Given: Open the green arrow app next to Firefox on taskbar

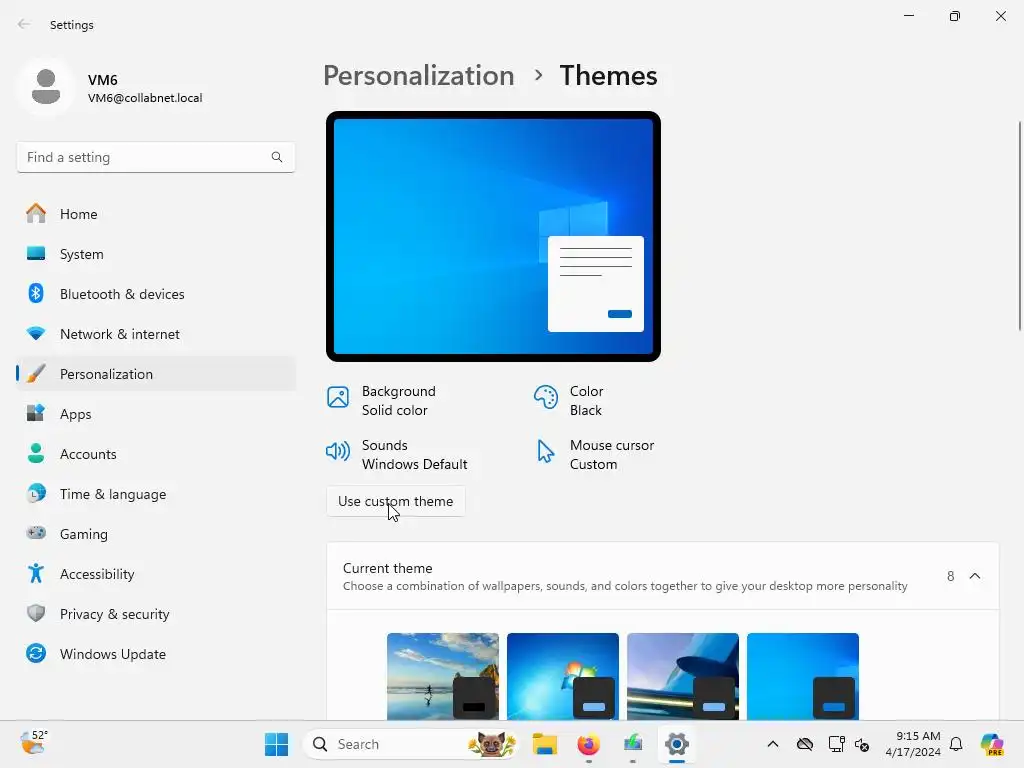Looking at the screenshot, I should [x=633, y=744].
